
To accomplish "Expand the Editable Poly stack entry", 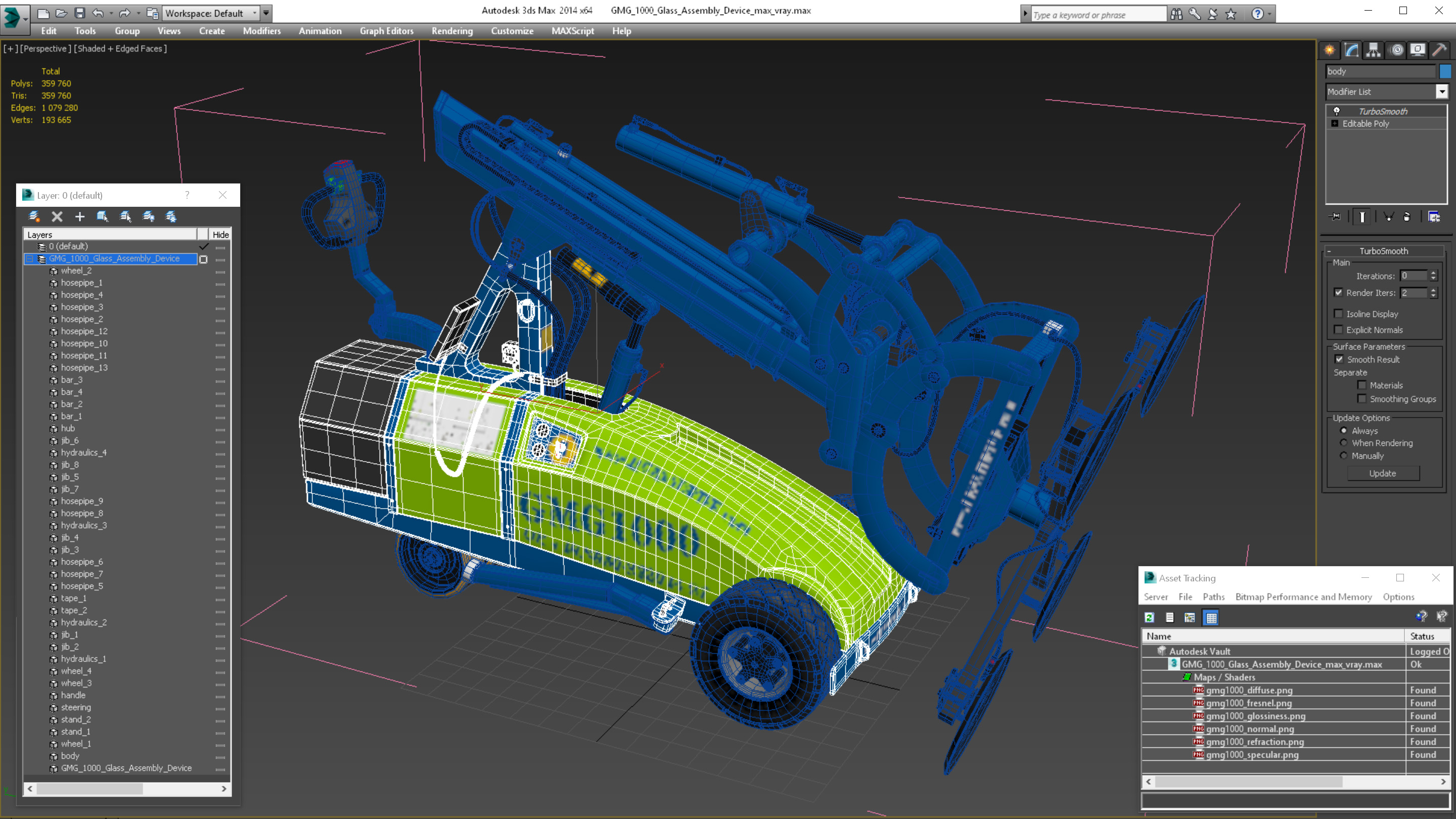I will (1335, 123).
